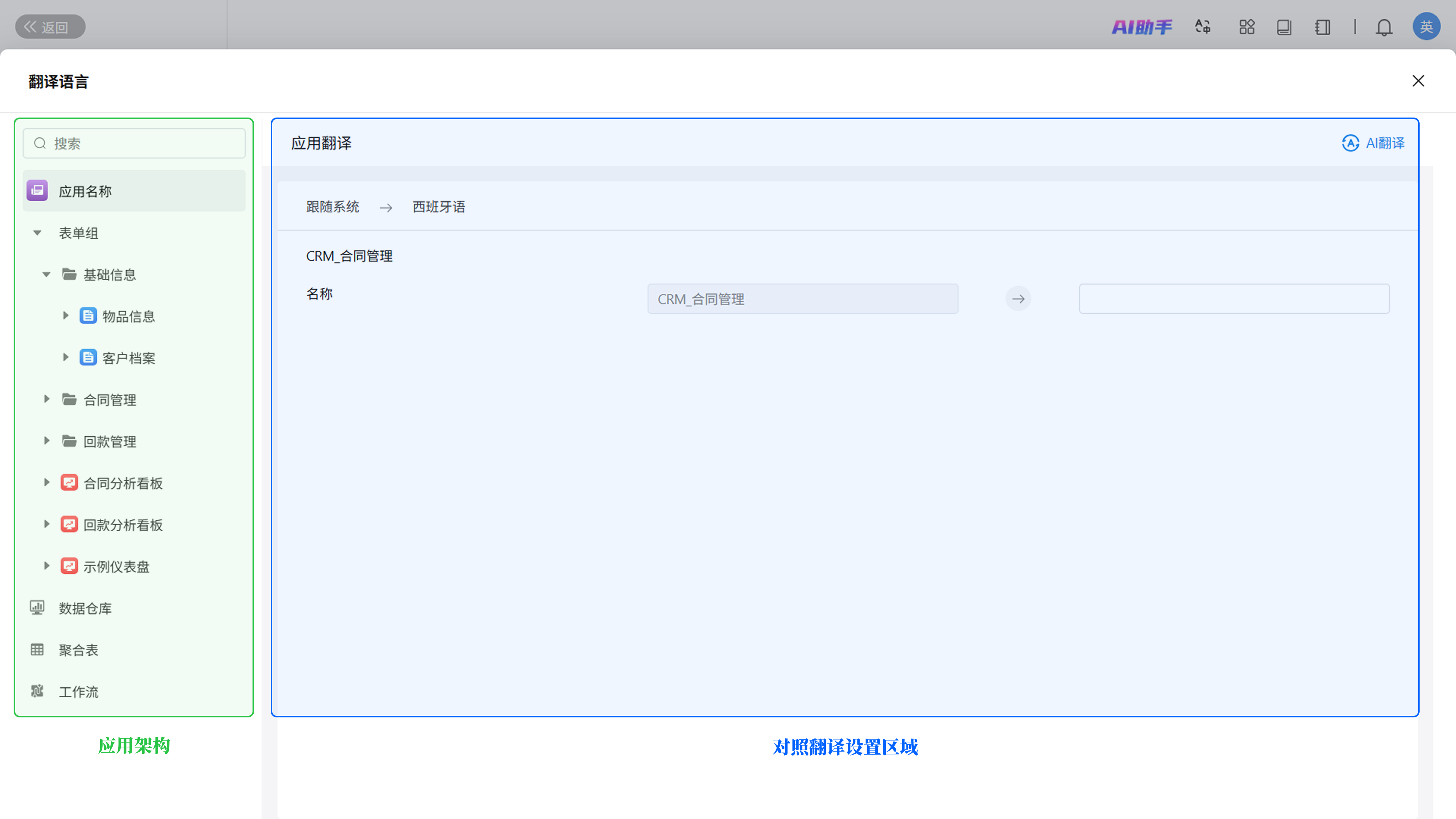Open the apps grid icon in header
This screenshot has height=819, width=1456.
pos(1246,27)
